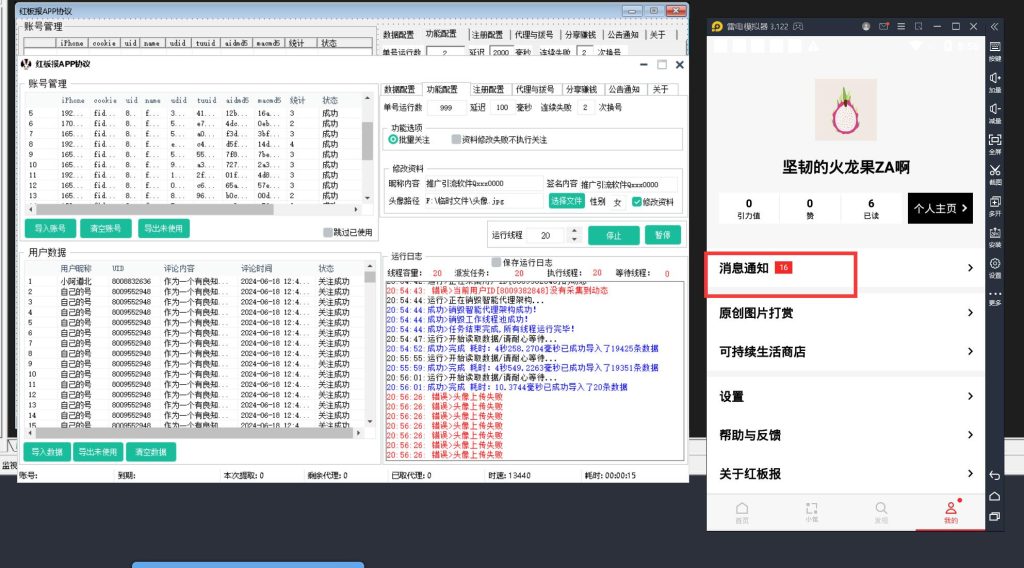Click the 红板报APP协议 window icon
The height and width of the screenshot is (568, 1024).
click(x=26, y=64)
